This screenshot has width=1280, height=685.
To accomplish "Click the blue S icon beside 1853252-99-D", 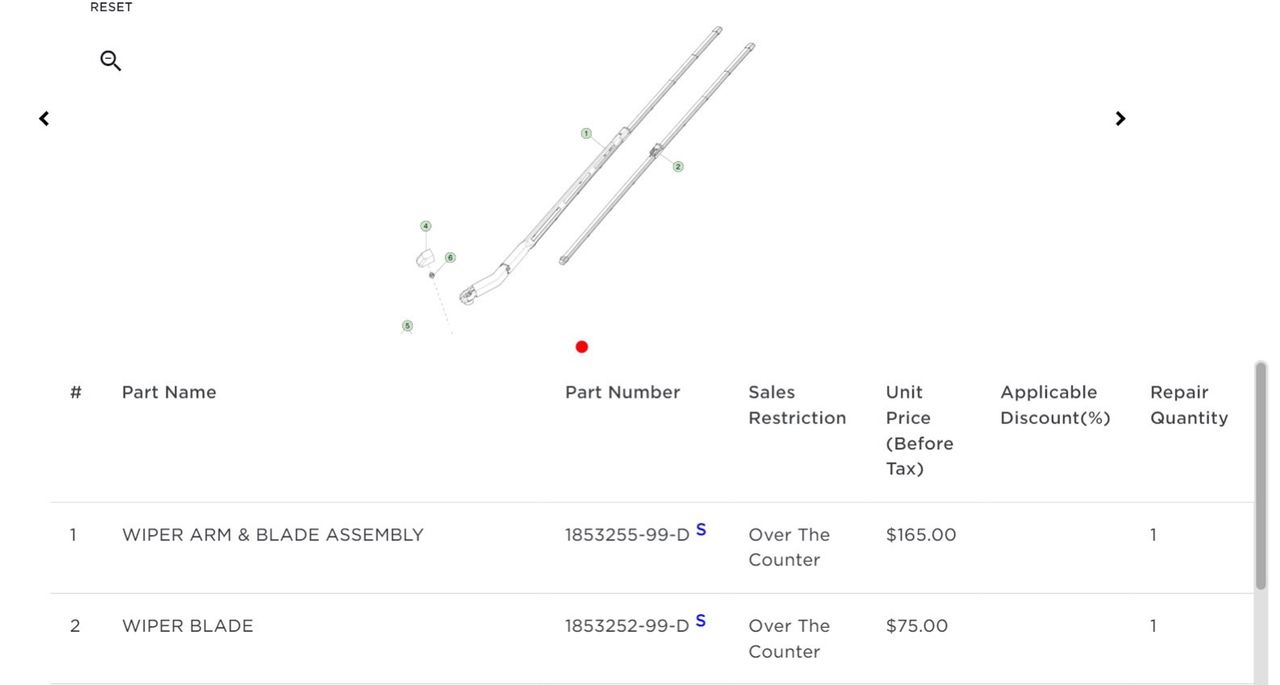I will pos(701,621).
